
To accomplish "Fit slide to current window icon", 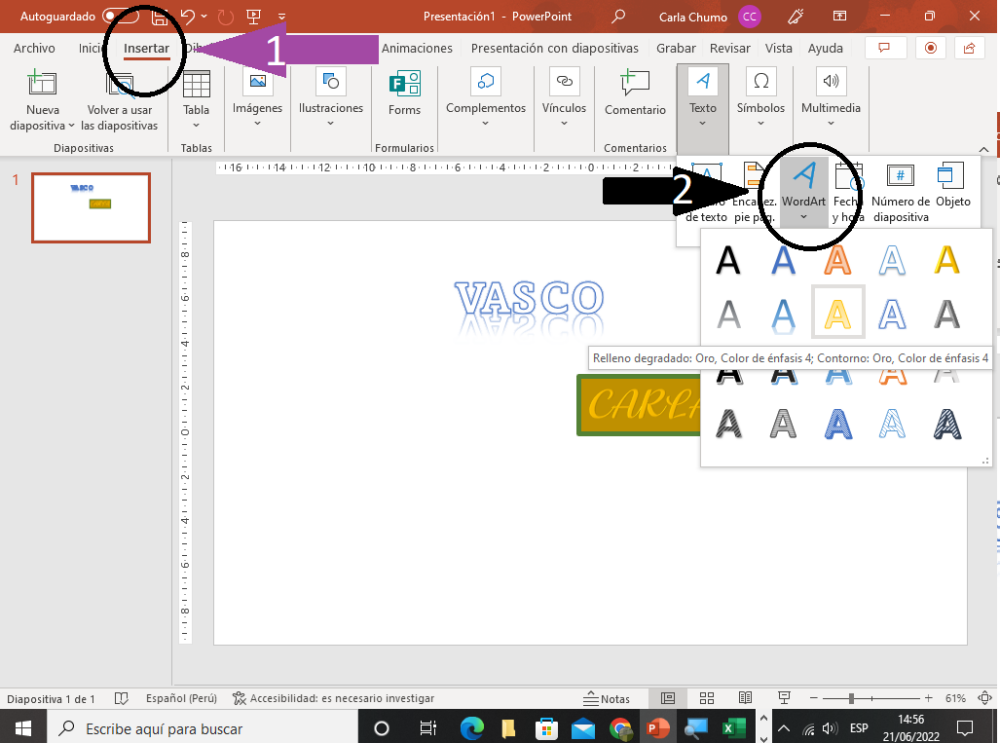I will coord(985,698).
